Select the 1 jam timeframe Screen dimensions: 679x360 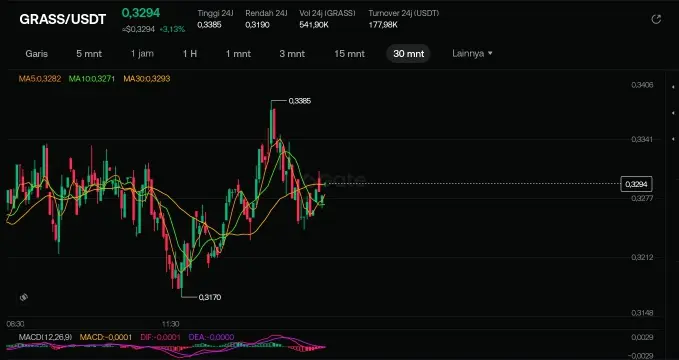point(142,54)
